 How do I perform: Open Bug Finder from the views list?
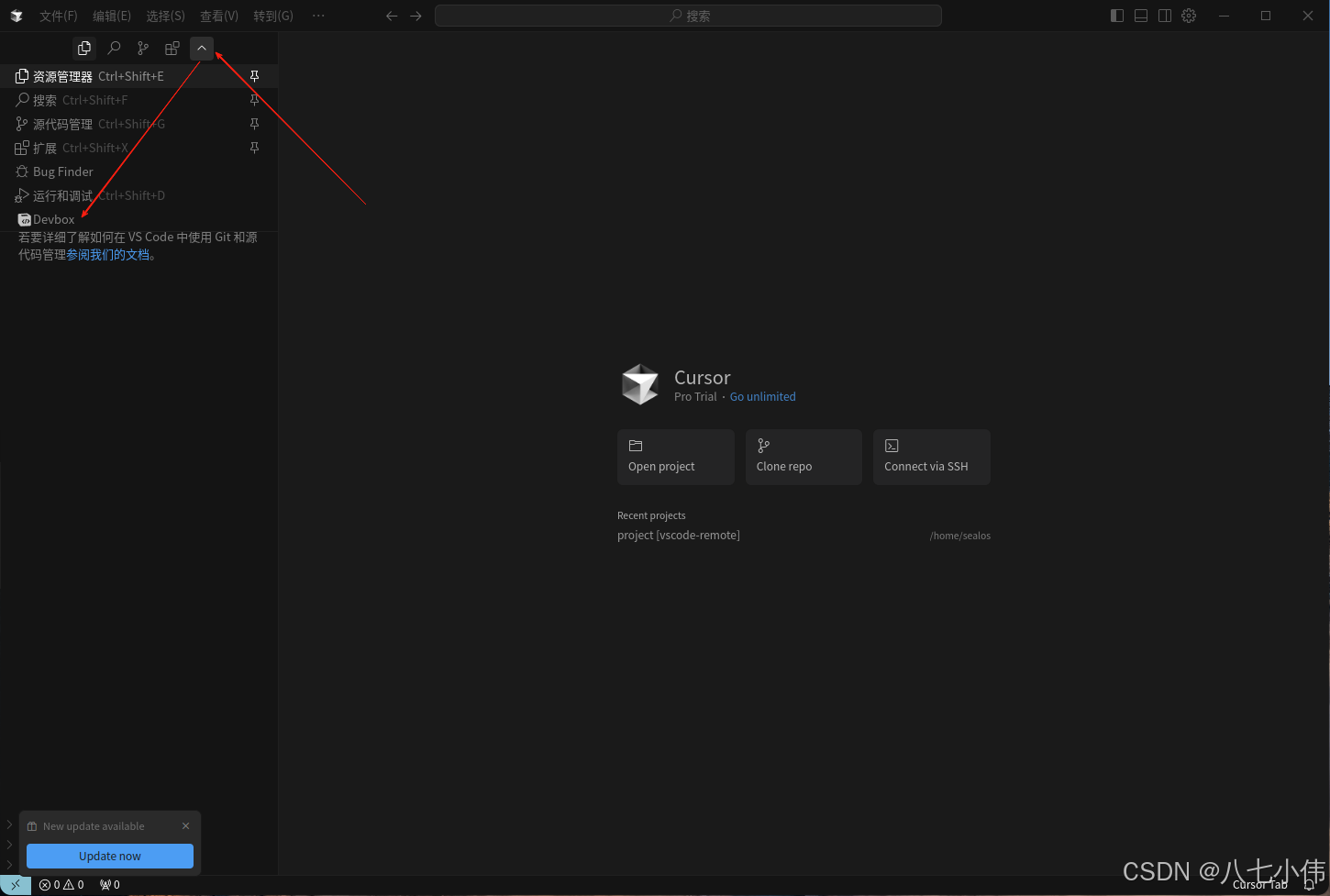coord(139,171)
